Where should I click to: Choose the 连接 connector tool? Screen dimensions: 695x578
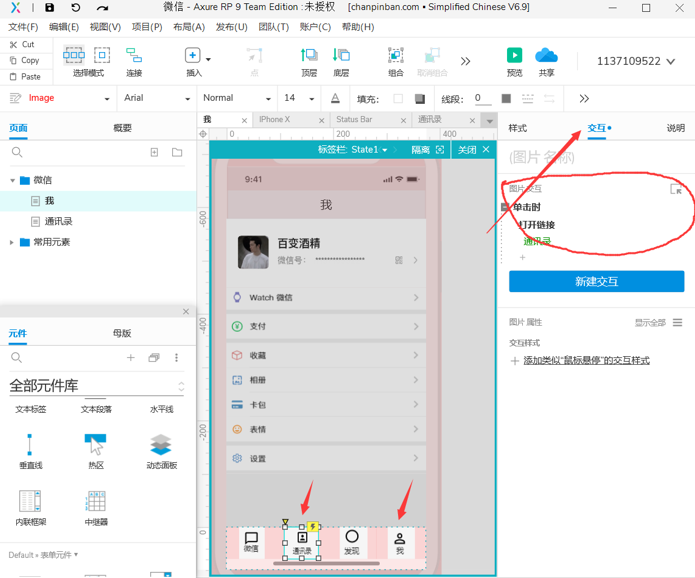tap(134, 55)
